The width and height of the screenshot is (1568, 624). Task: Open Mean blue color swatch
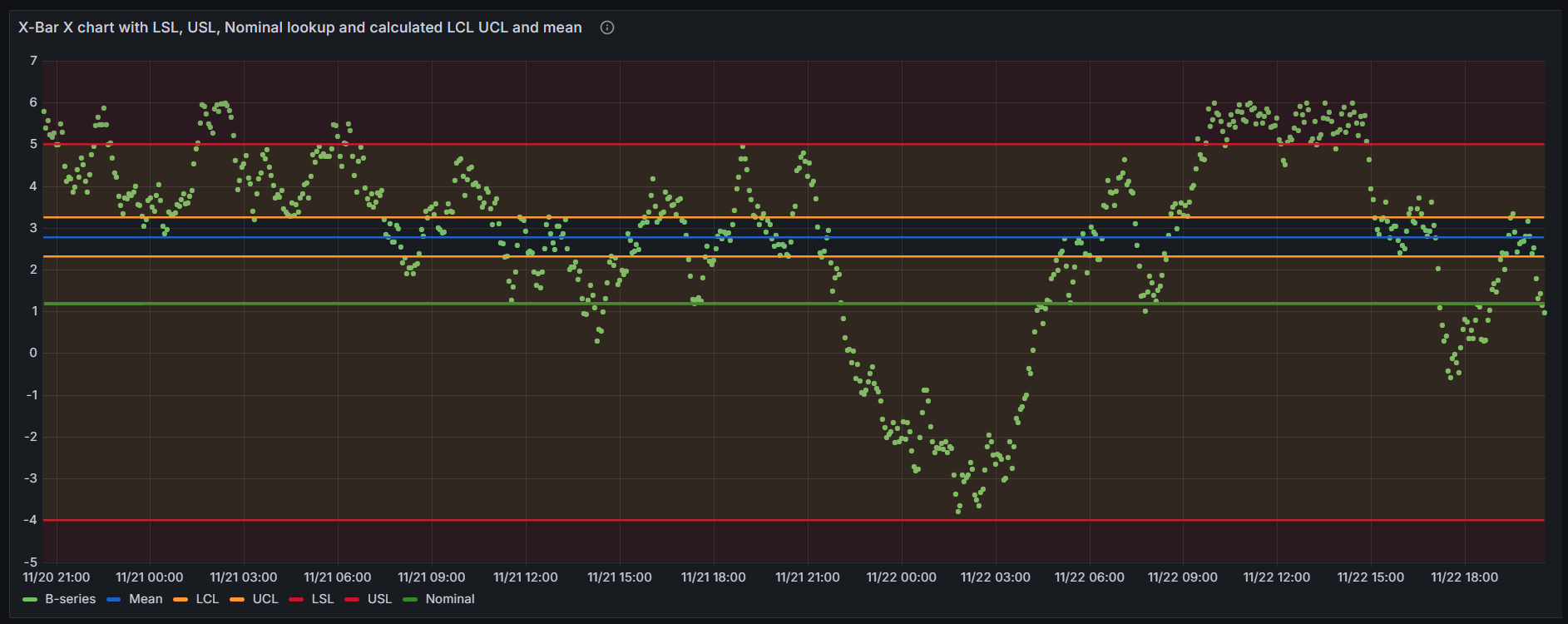(x=114, y=600)
